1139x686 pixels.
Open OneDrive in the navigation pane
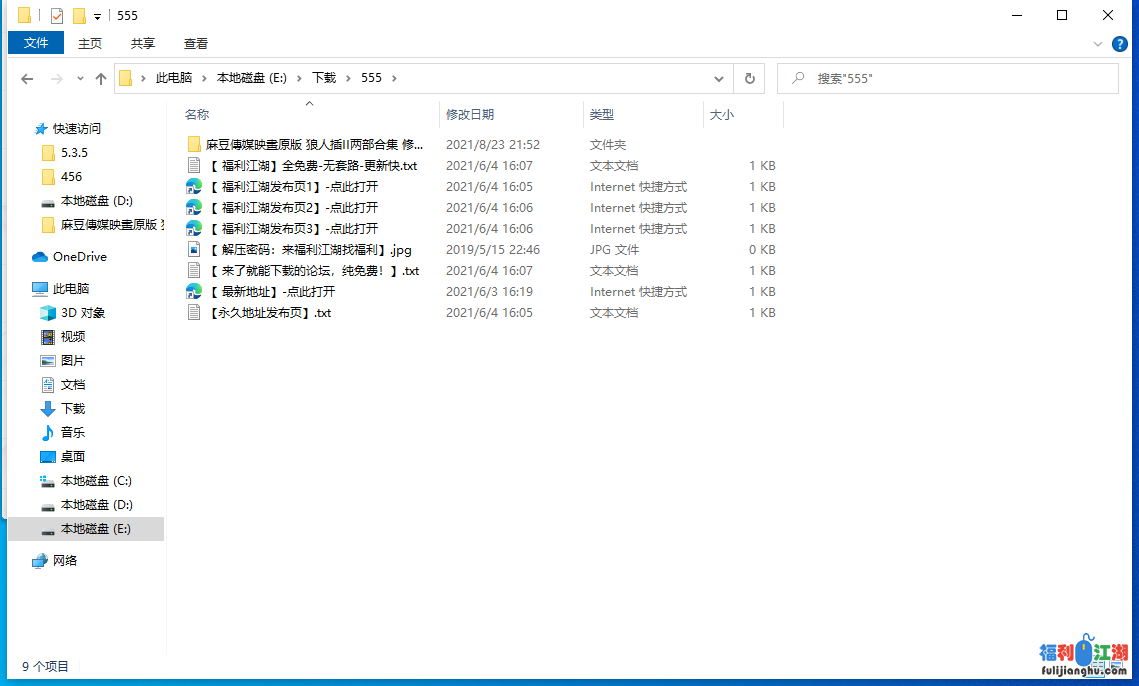(x=79, y=257)
